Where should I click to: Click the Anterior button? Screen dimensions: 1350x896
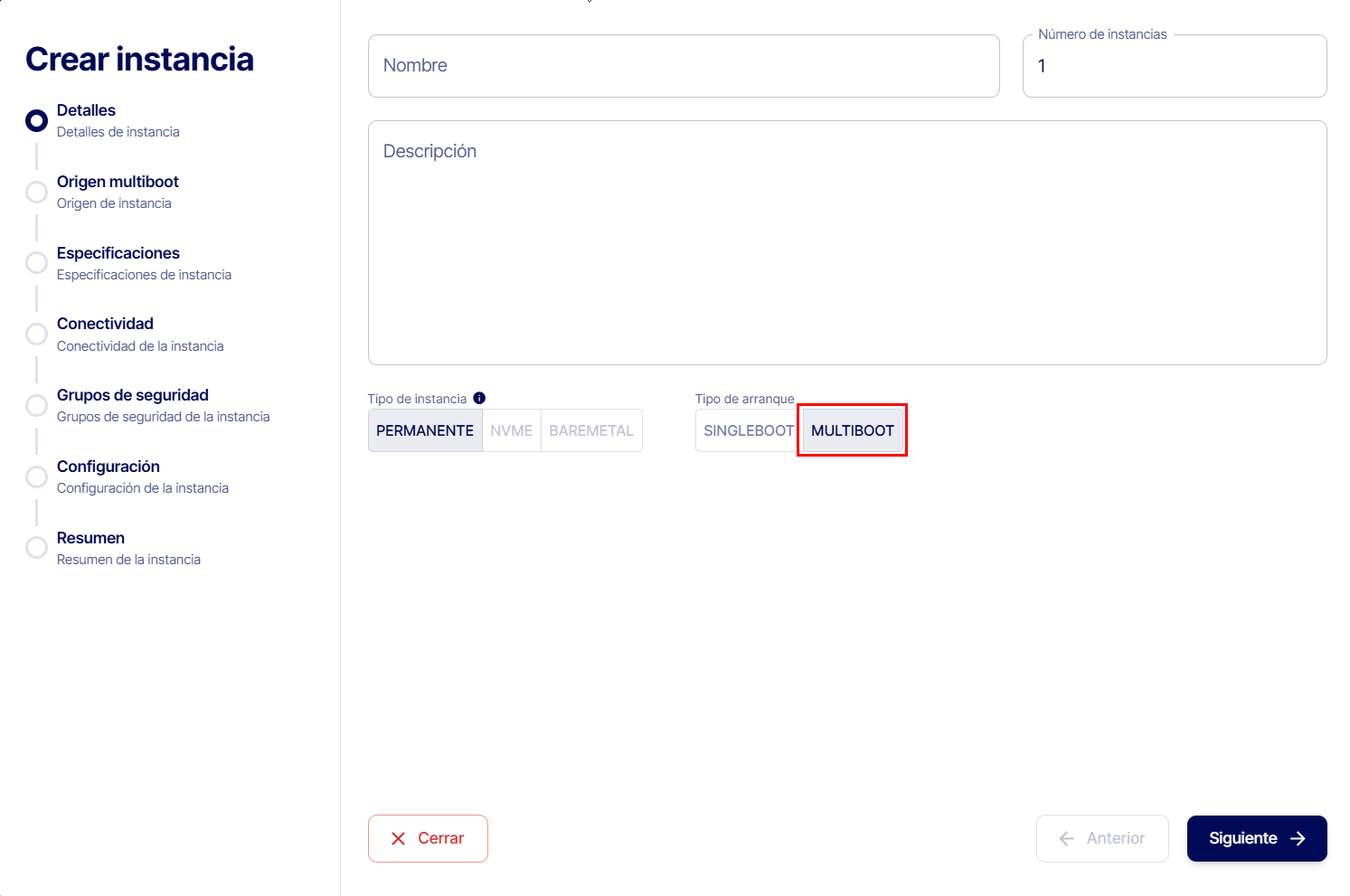tap(1102, 838)
